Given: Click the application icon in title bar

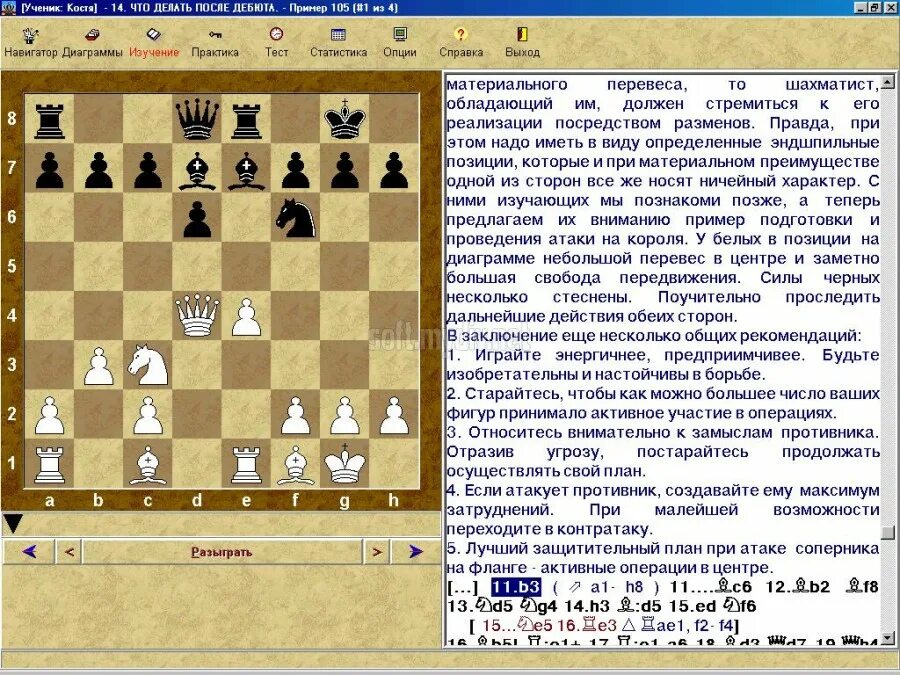Looking at the screenshot, I should click(8, 7).
